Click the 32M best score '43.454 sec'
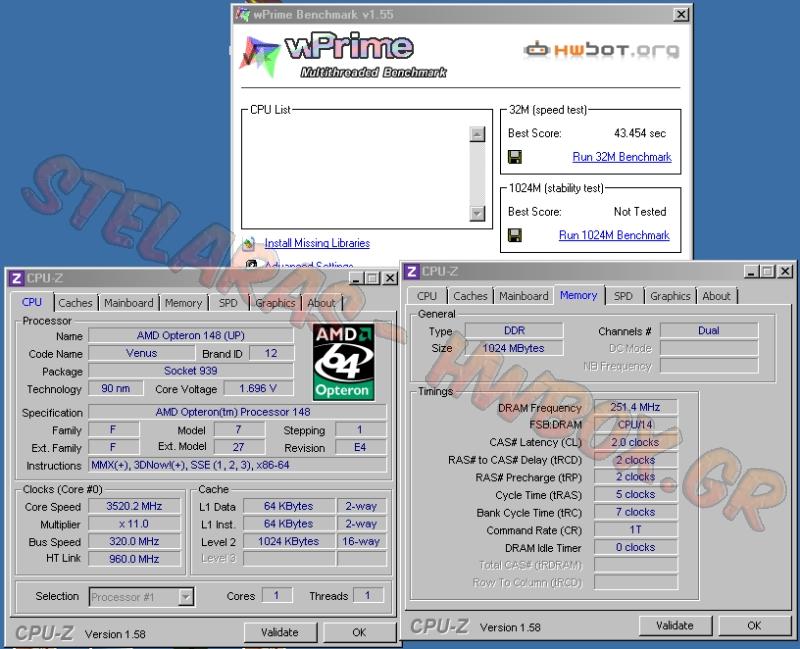The image size is (800, 649). 640,133
